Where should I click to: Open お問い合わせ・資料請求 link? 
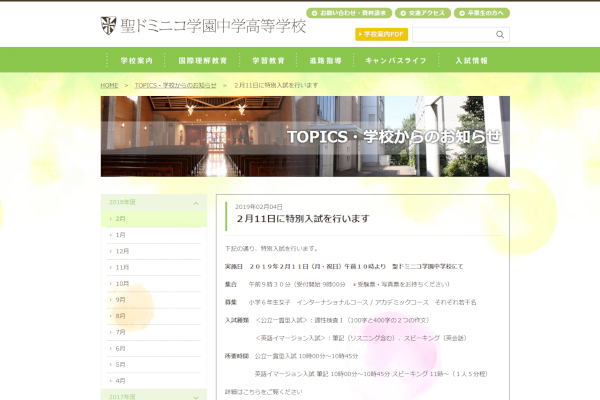[x=349, y=13]
